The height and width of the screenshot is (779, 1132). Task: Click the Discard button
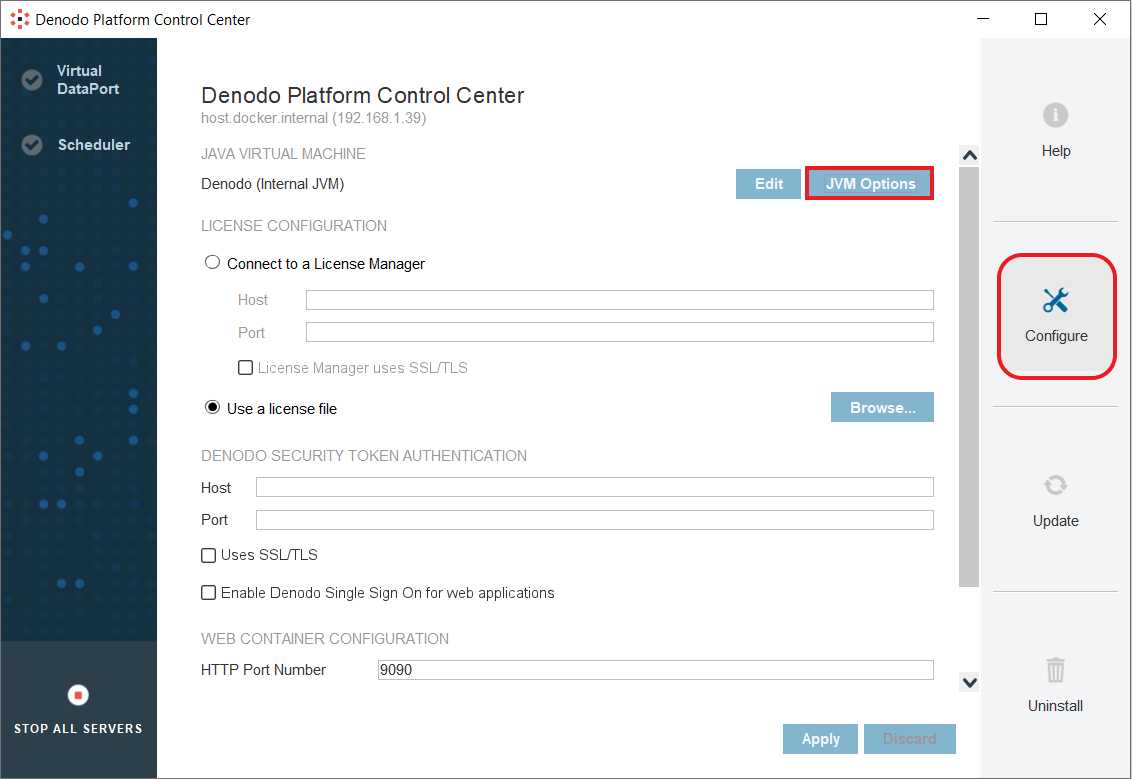(x=910, y=739)
